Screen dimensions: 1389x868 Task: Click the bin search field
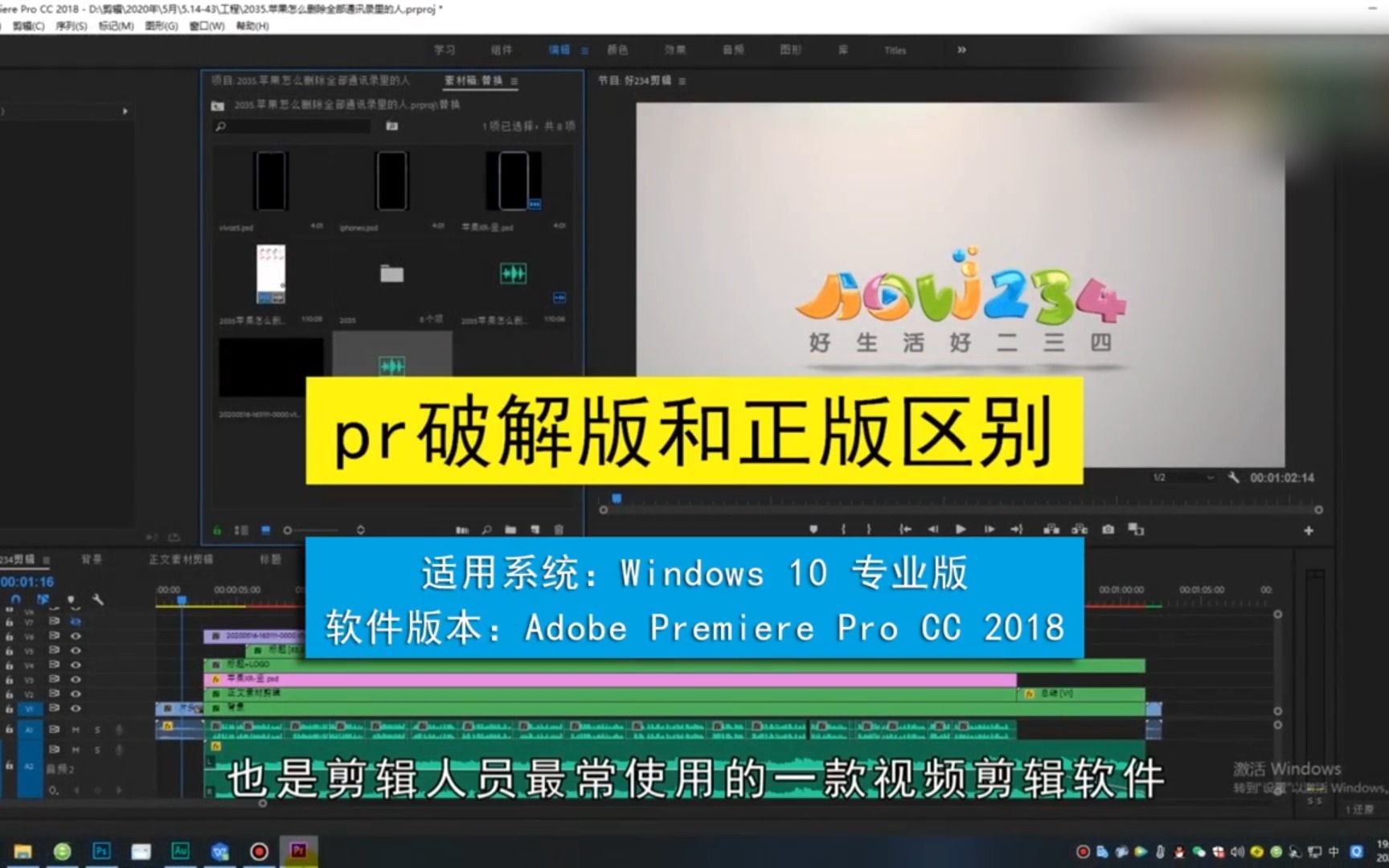(x=293, y=126)
